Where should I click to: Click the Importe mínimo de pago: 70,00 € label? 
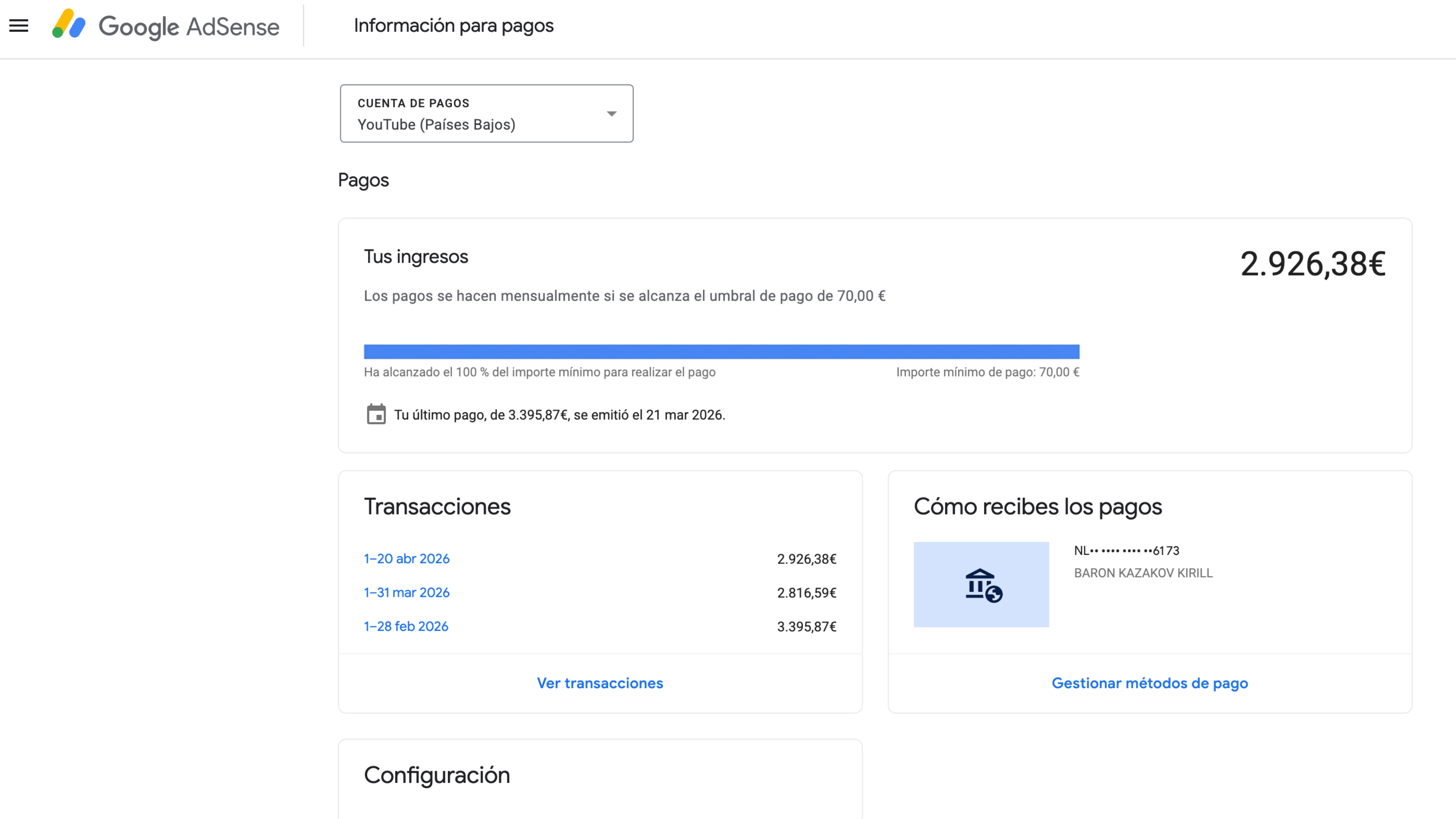click(988, 372)
